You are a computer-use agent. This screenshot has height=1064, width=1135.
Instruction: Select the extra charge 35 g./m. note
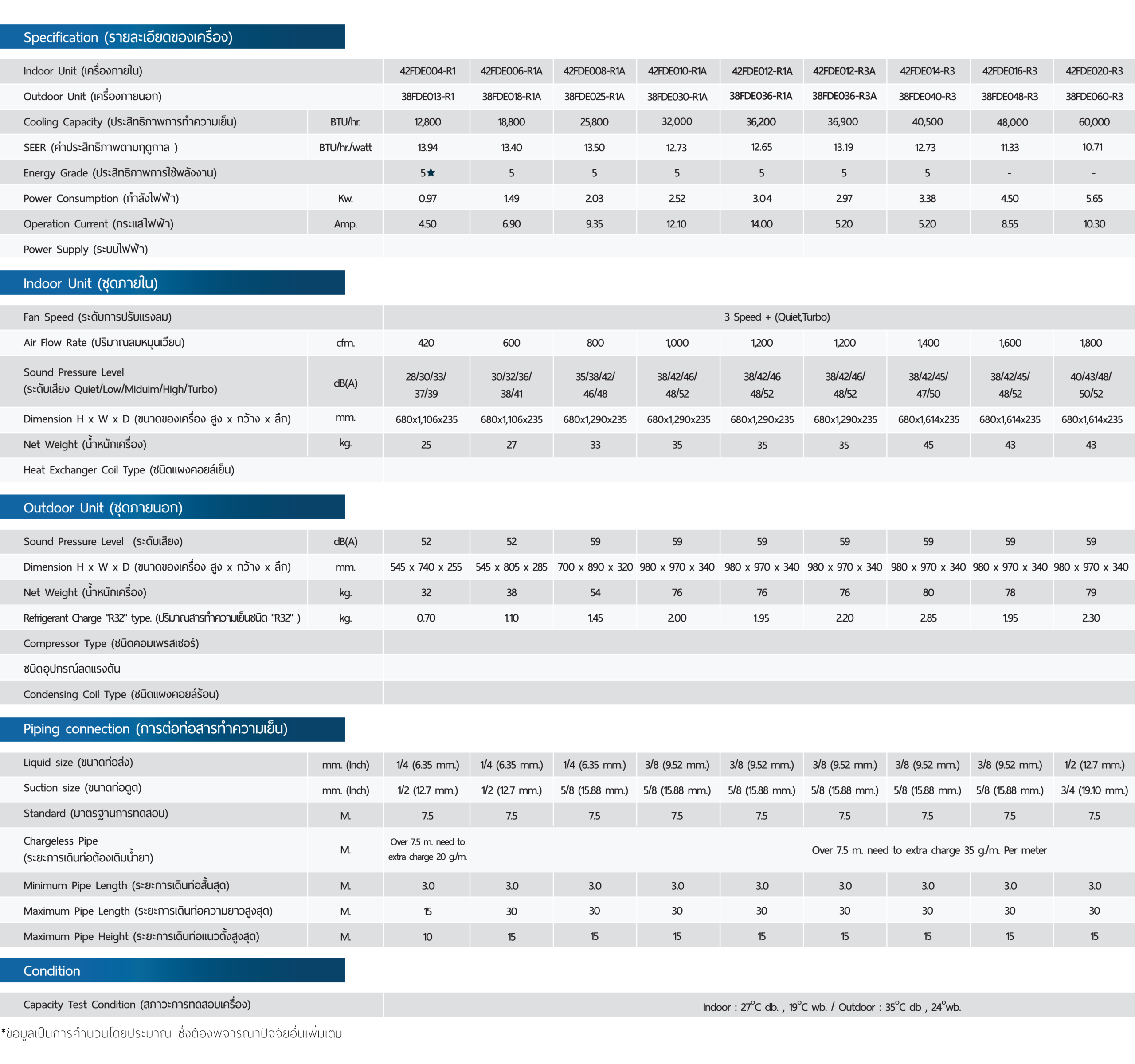[x=928, y=850]
